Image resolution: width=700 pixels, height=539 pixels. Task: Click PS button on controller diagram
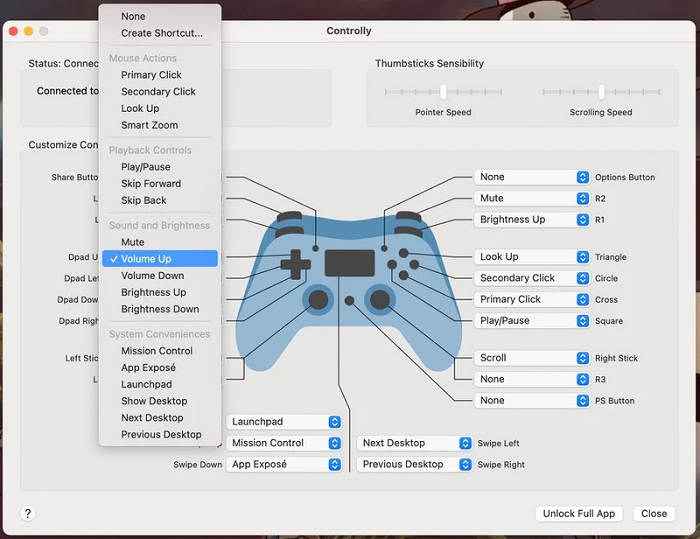350,301
